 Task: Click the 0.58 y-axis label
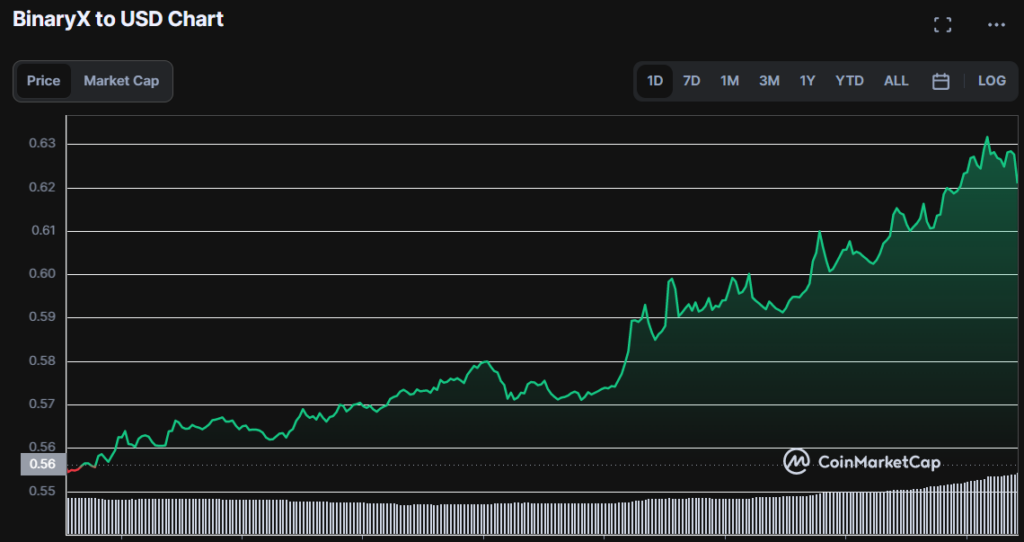[43, 360]
